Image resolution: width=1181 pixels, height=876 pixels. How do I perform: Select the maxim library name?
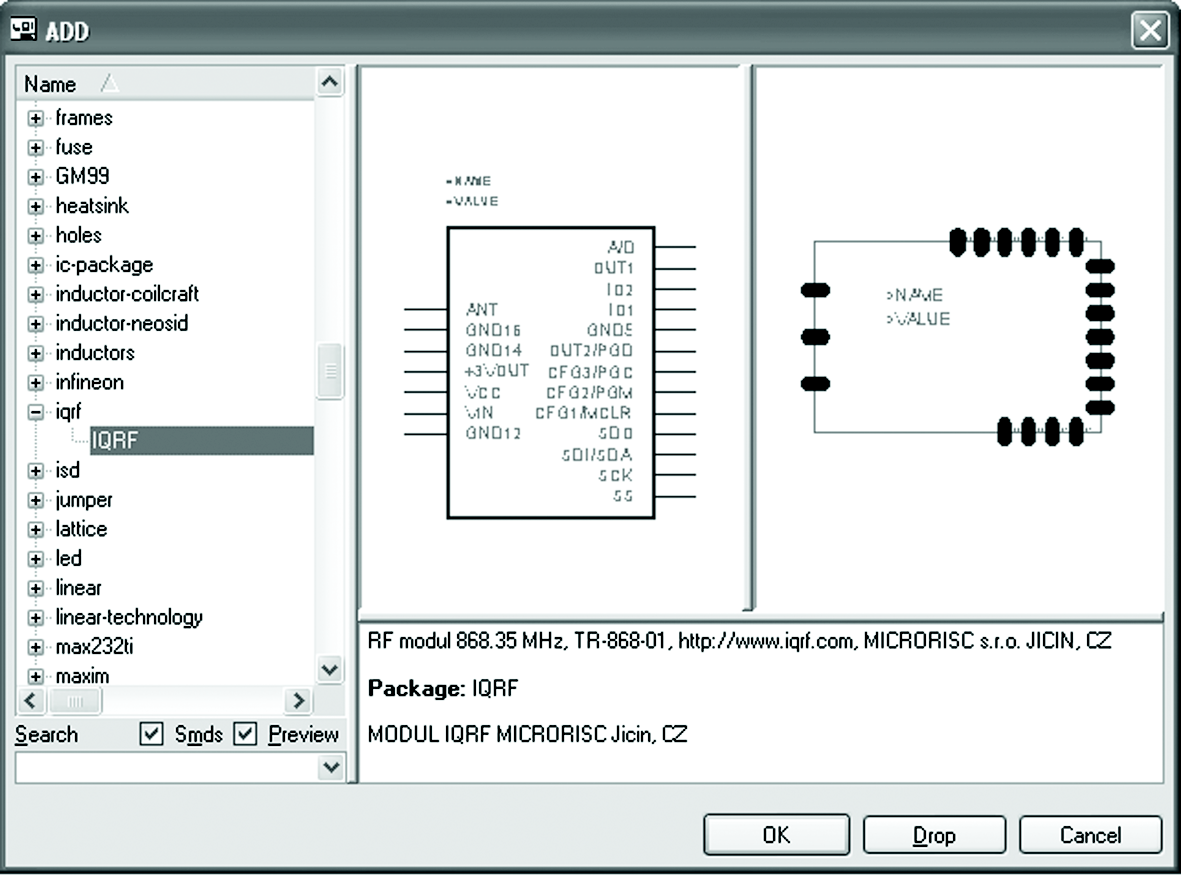pyautogui.click(x=82, y=676)
